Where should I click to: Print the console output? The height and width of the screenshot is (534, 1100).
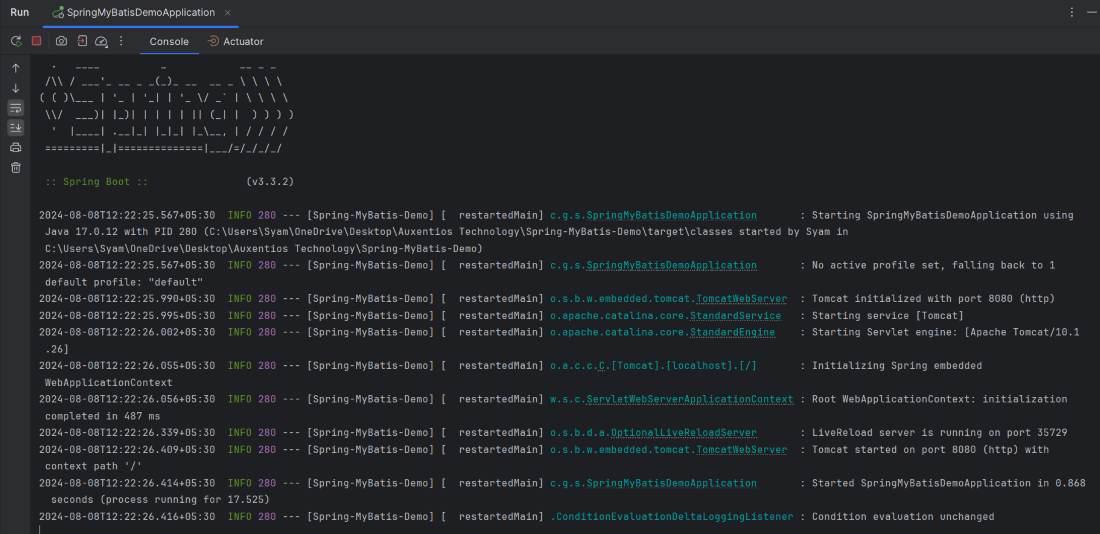click(x=16, y=148)
